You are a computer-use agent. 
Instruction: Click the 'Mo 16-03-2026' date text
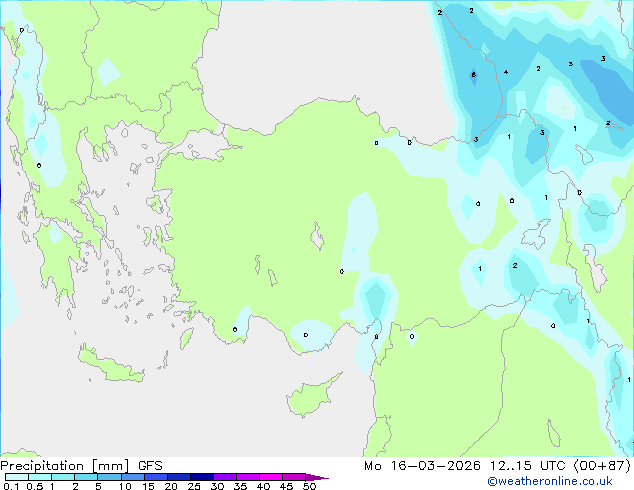pyautogui.click(x=422, y=466)
